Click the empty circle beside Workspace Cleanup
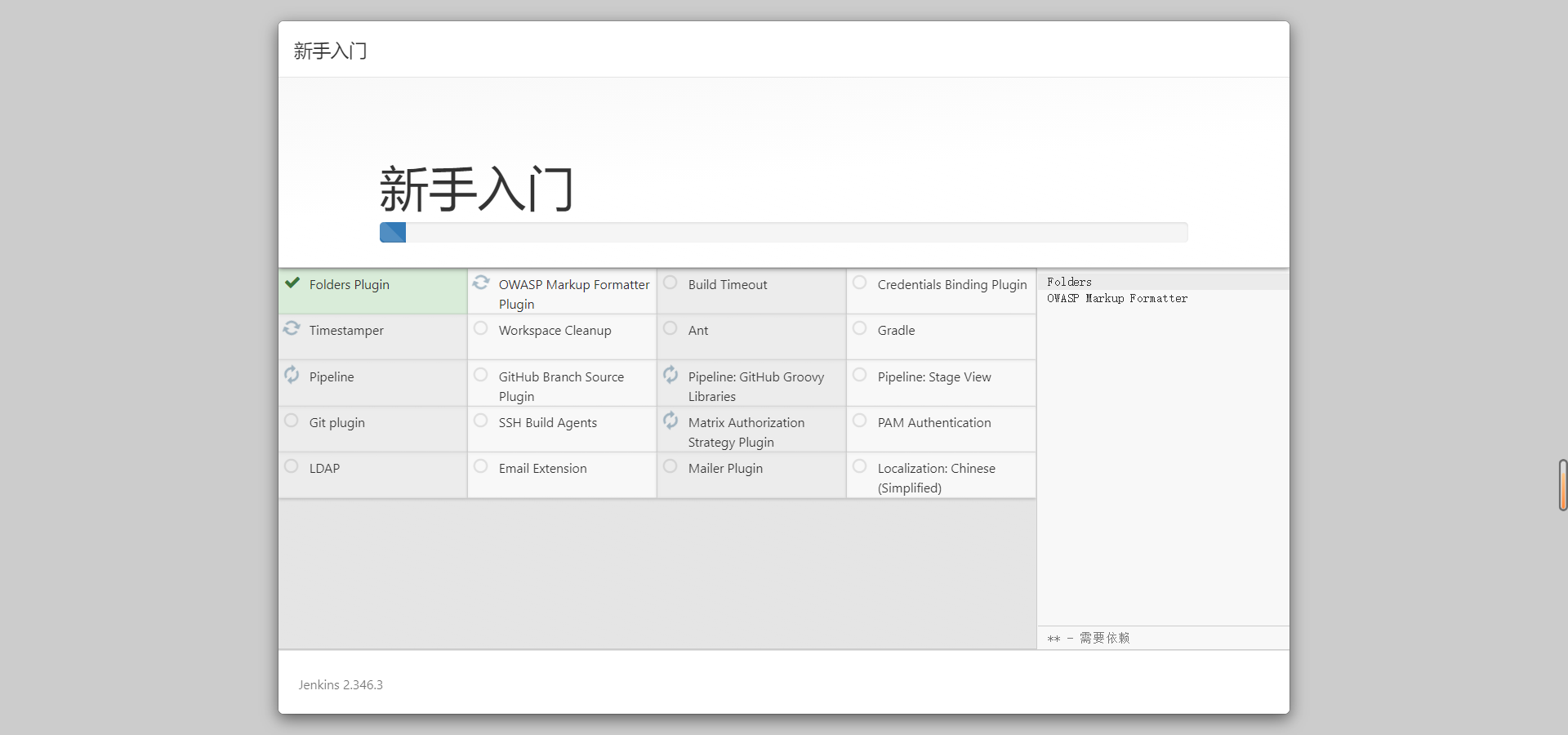The height and width of the screenshot is (735, 1568). (481, 328)
